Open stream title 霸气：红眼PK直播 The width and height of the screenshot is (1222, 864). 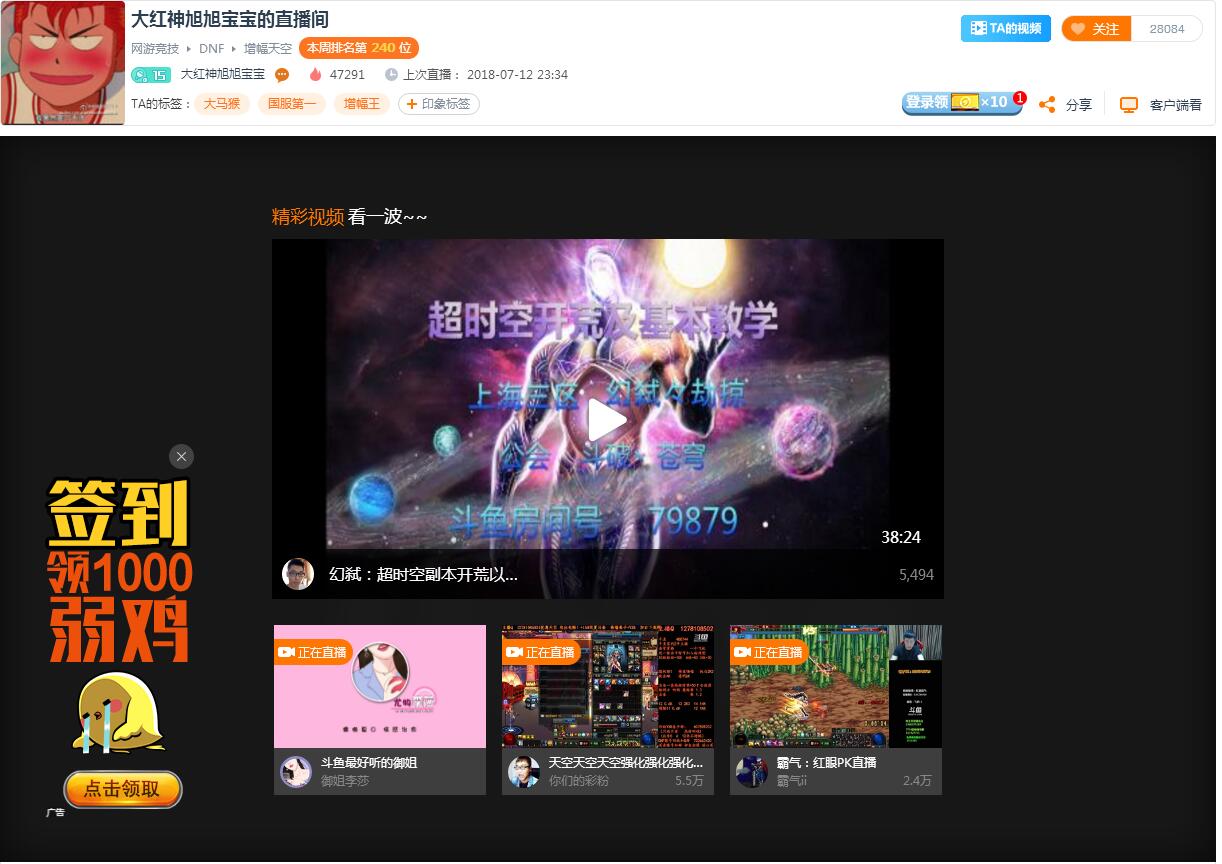tap(827, 763)
